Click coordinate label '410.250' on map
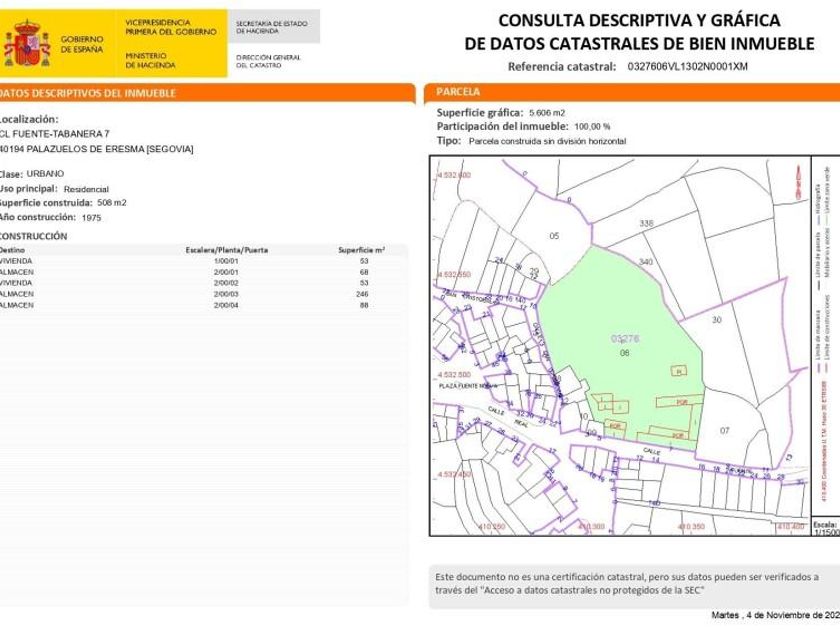This screenshot has width=840, height=630. 491,527
